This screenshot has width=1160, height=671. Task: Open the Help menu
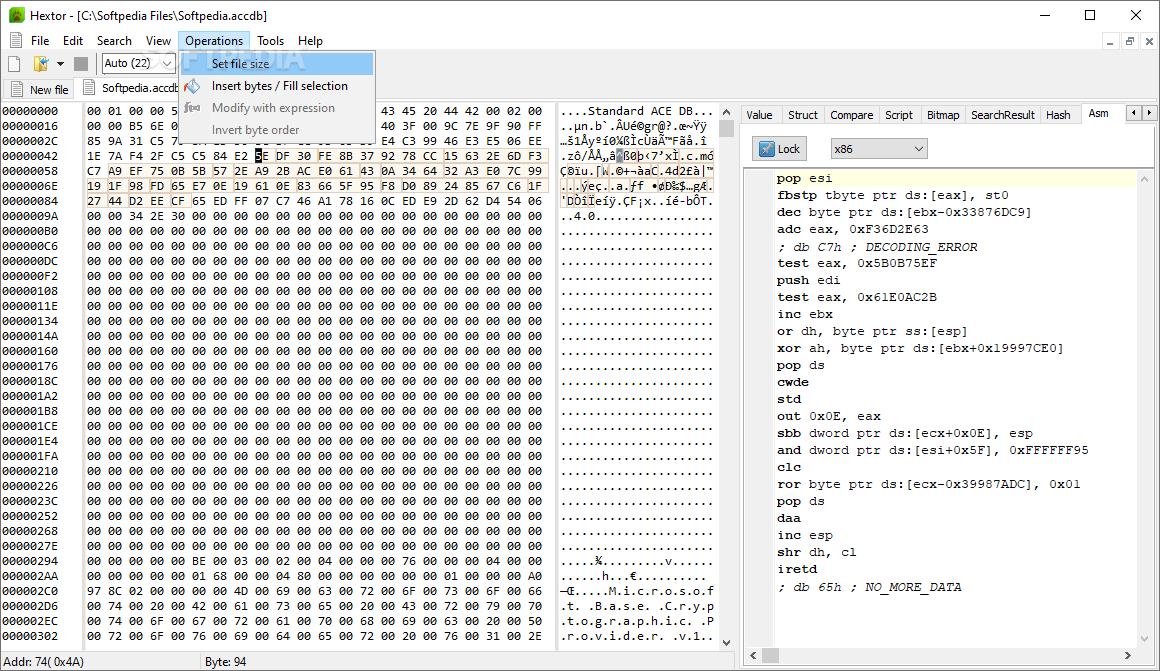pos(310,41)
